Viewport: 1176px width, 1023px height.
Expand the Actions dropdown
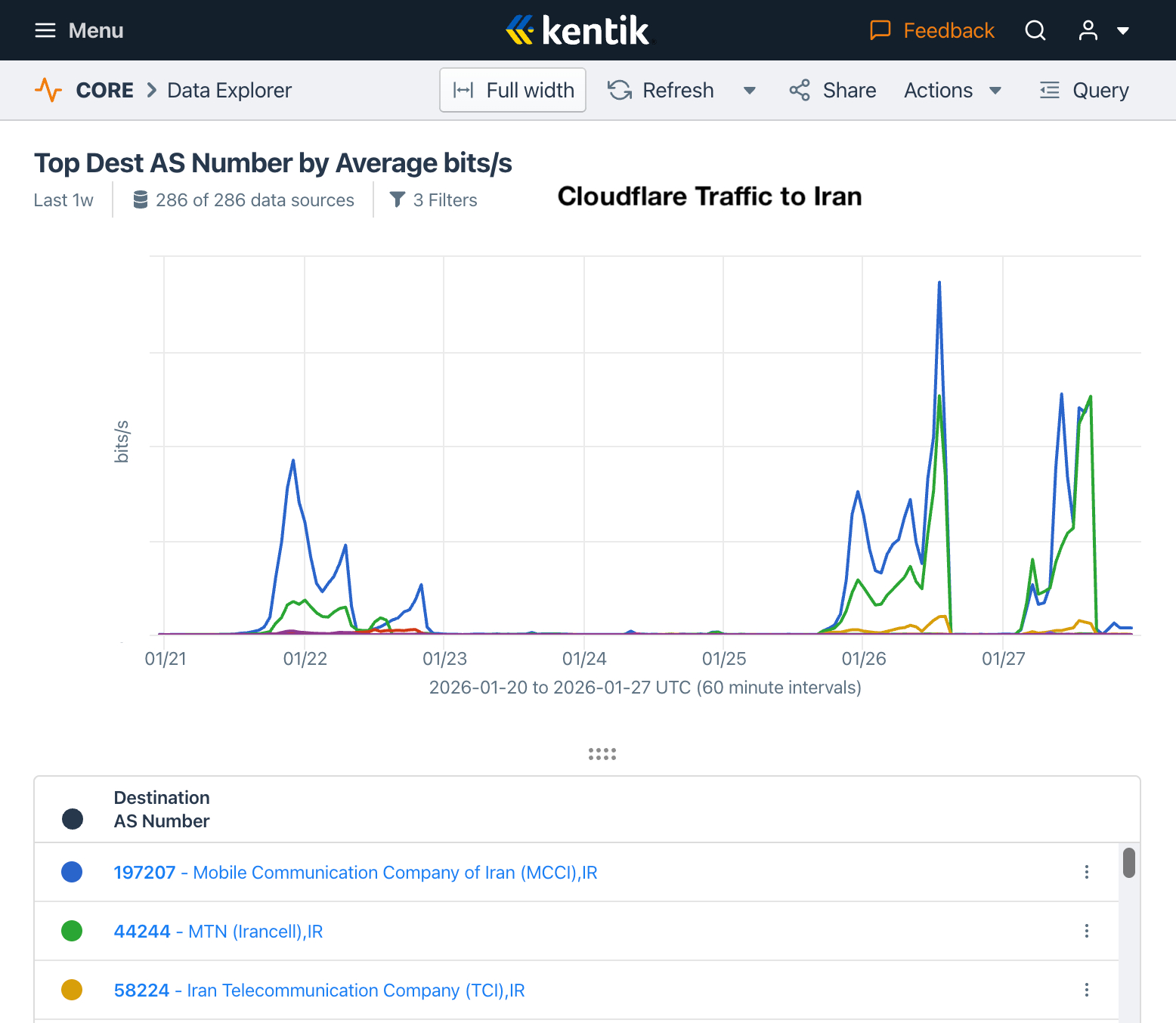[x=952, y=90]
